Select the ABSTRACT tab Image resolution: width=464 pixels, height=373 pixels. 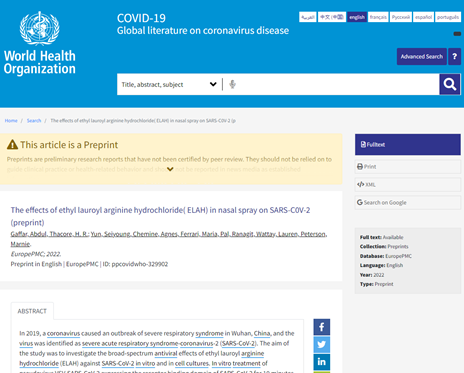click(x=32, y=311)
